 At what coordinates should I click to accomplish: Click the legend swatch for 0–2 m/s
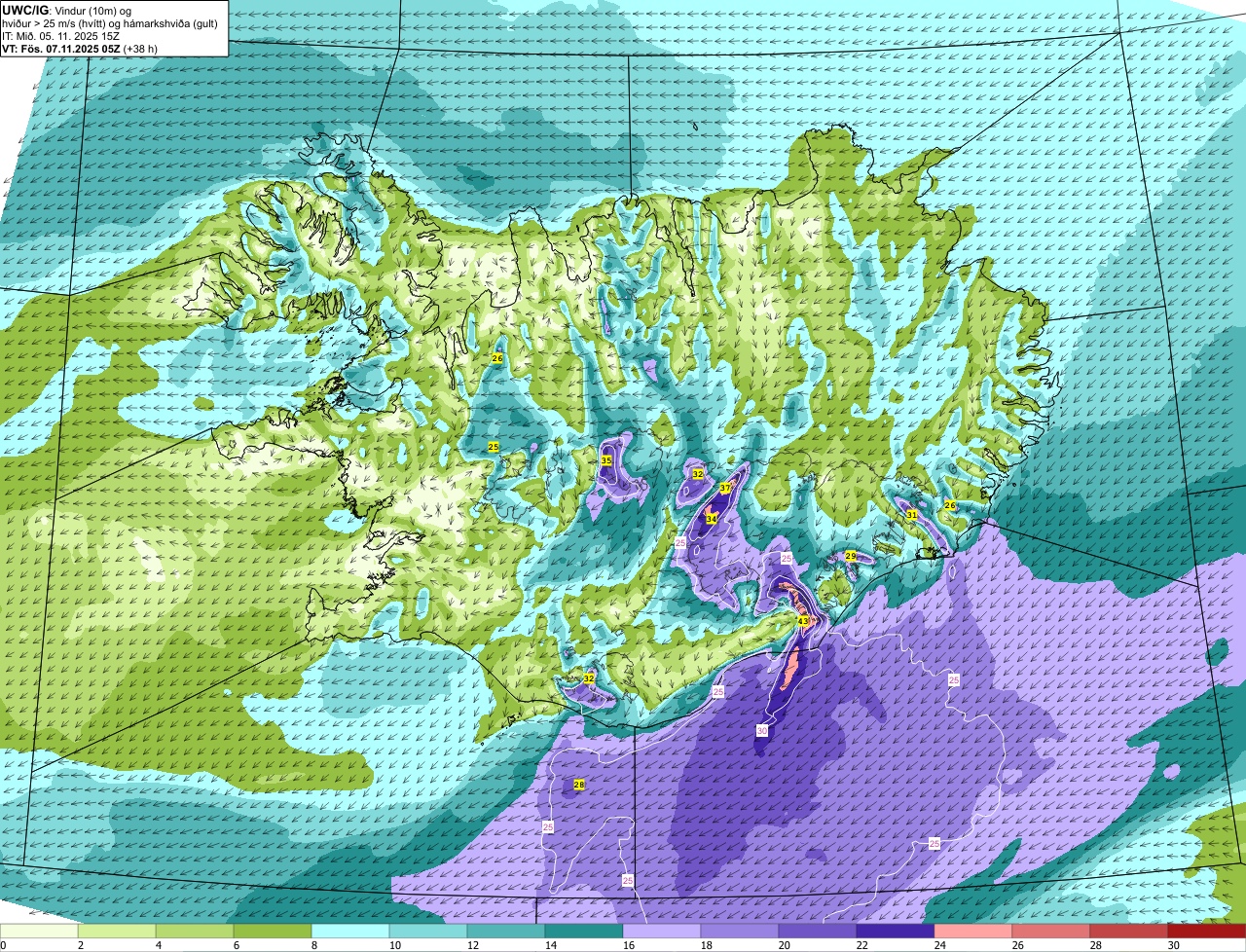[39, 932]
